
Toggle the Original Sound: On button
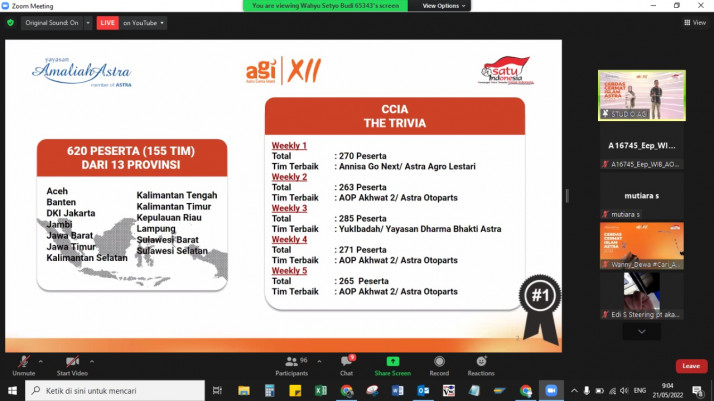(x=52, y=22)
